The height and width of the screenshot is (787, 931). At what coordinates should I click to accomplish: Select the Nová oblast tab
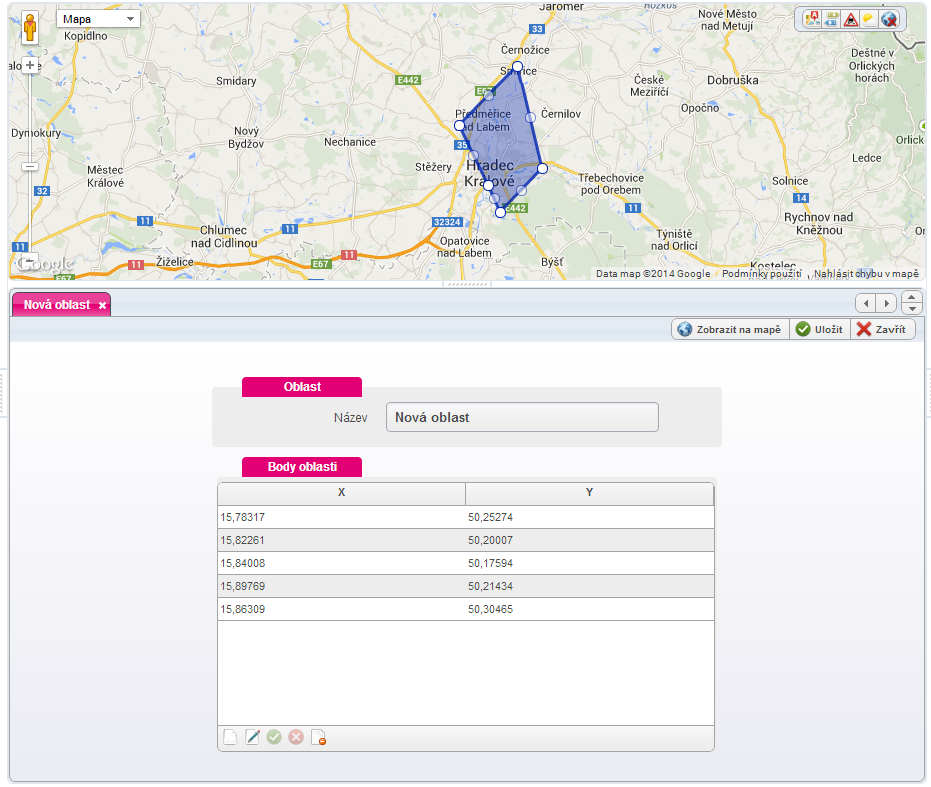click(x=57, y=305)
